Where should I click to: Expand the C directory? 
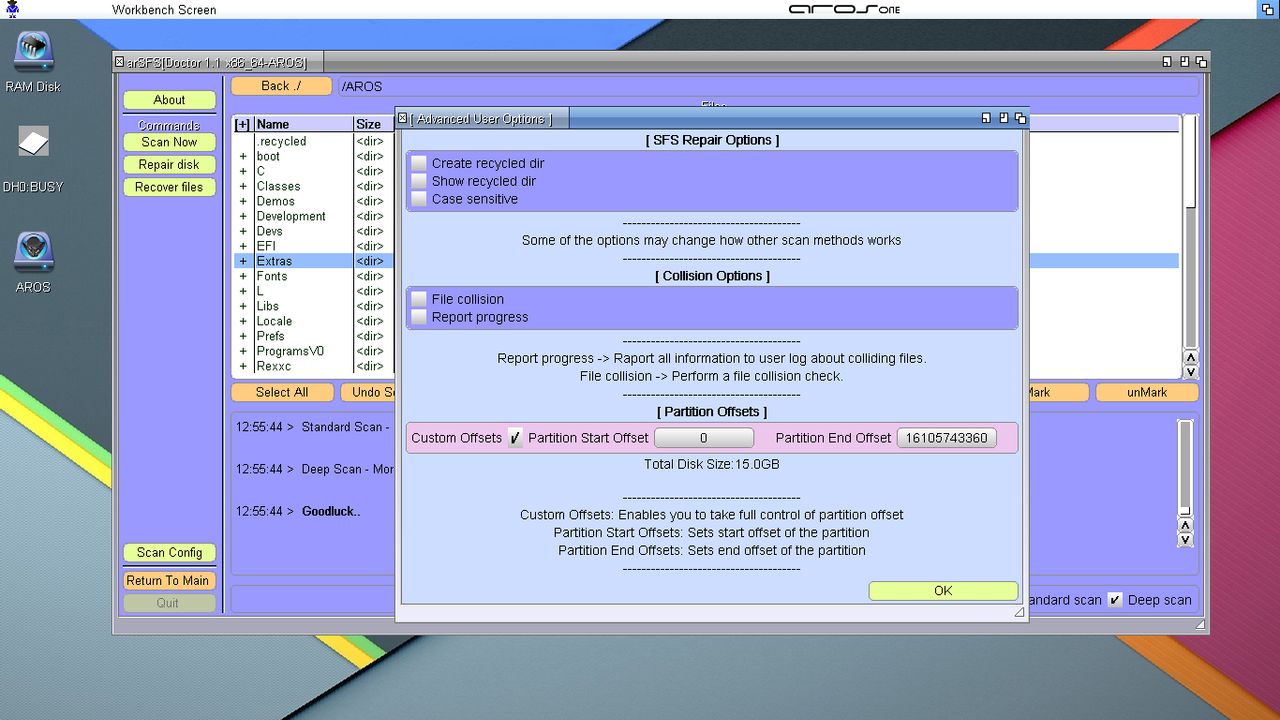click(242, 171)
